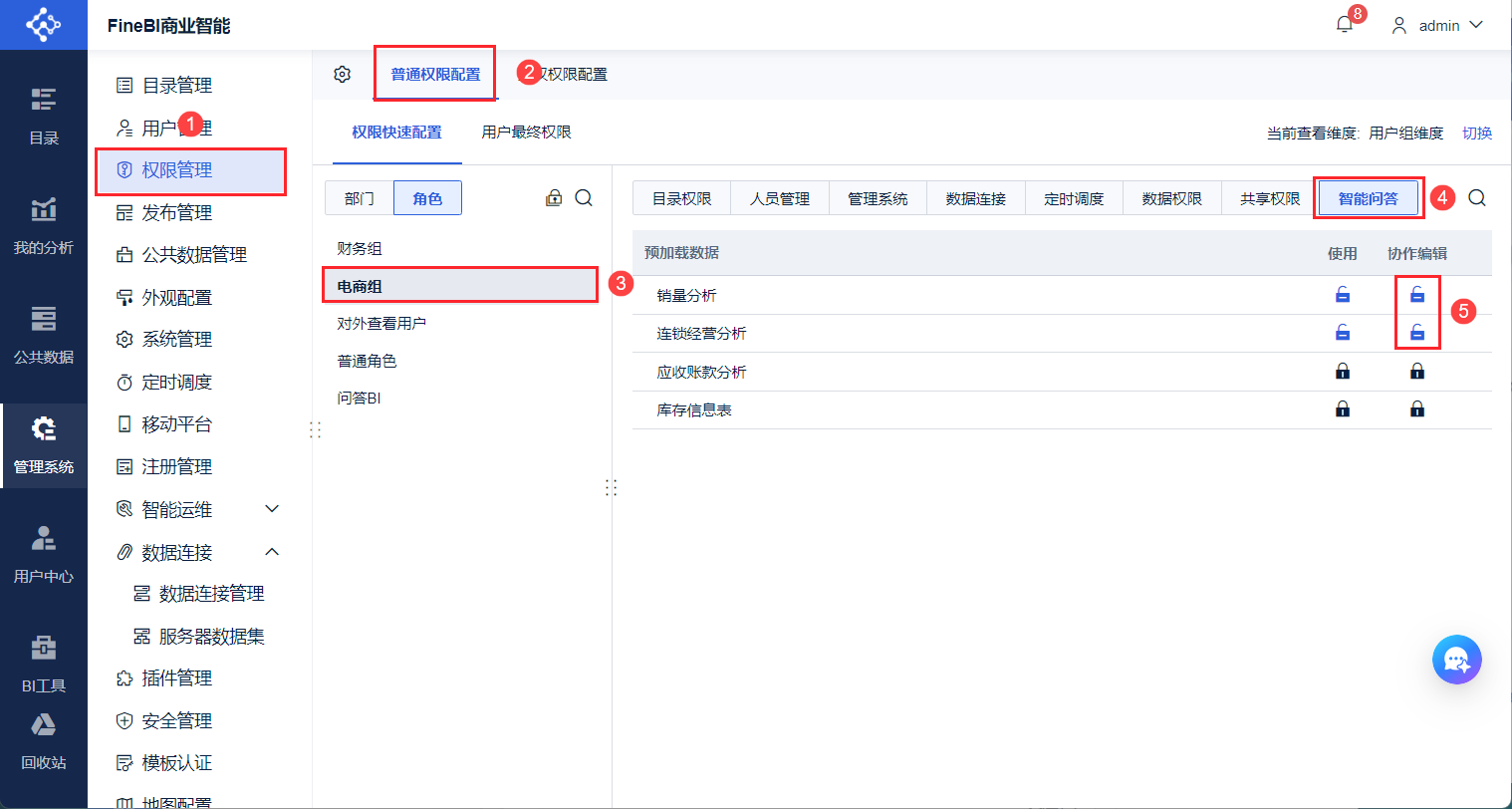Toggle 协作编辑 lock for 销量分析

(1417, 295)
